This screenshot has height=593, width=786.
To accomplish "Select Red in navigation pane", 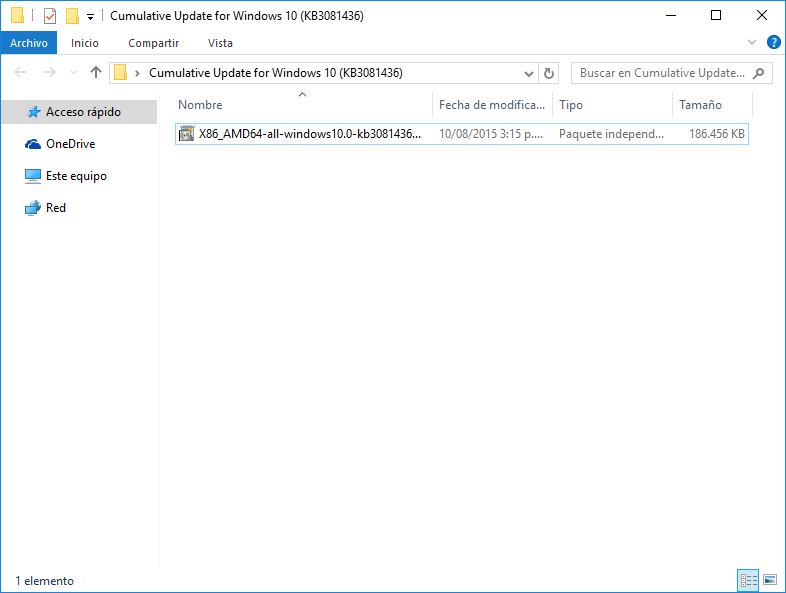I will 56,208.
